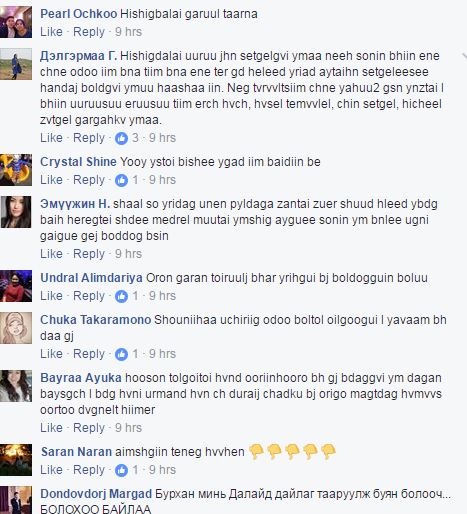The image size is (467, 514).
Task: Like Bayraa Ayuka's comment
Action: [x=51, y=428]
